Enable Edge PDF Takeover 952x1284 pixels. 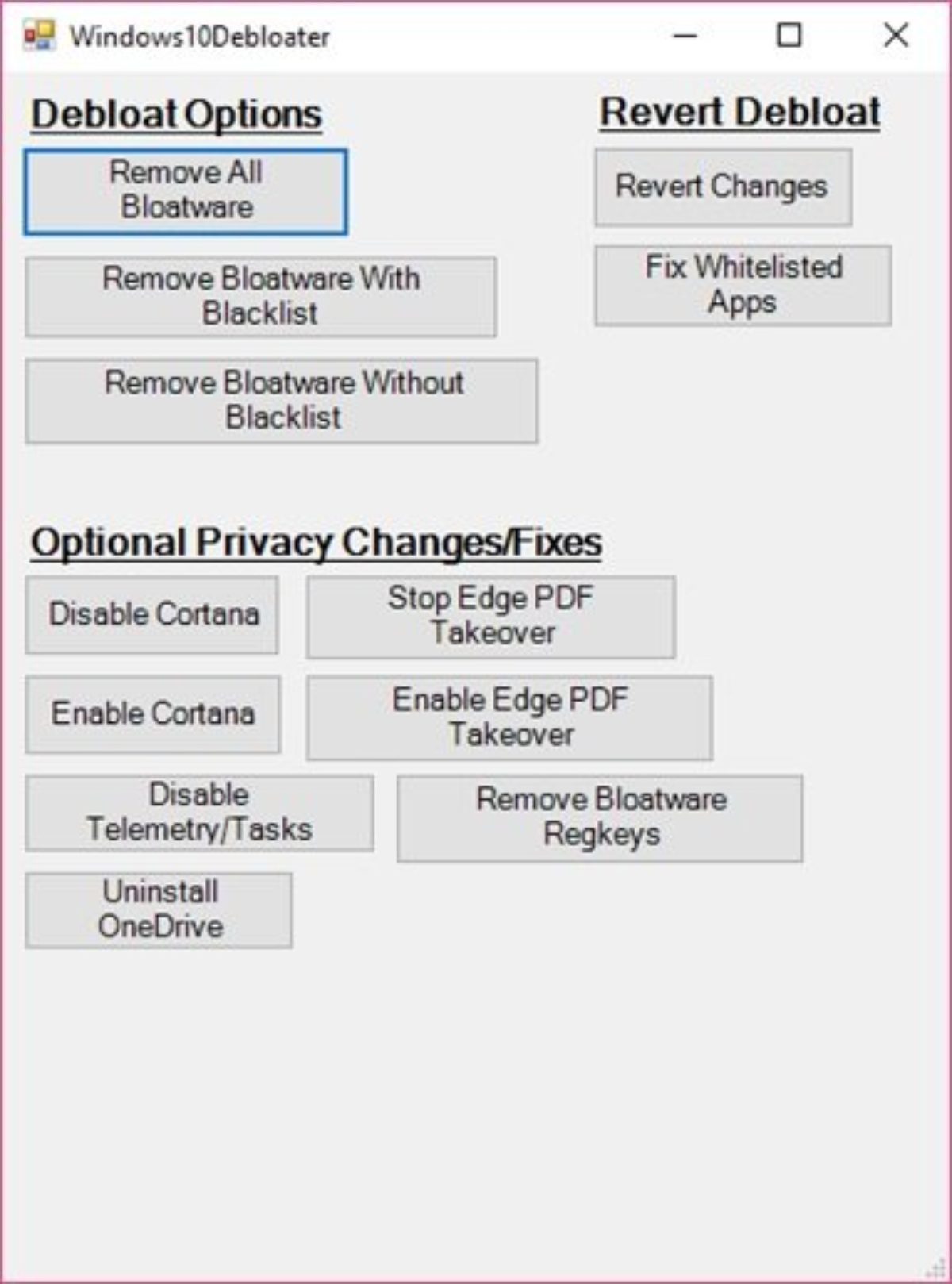click(509, 717)
